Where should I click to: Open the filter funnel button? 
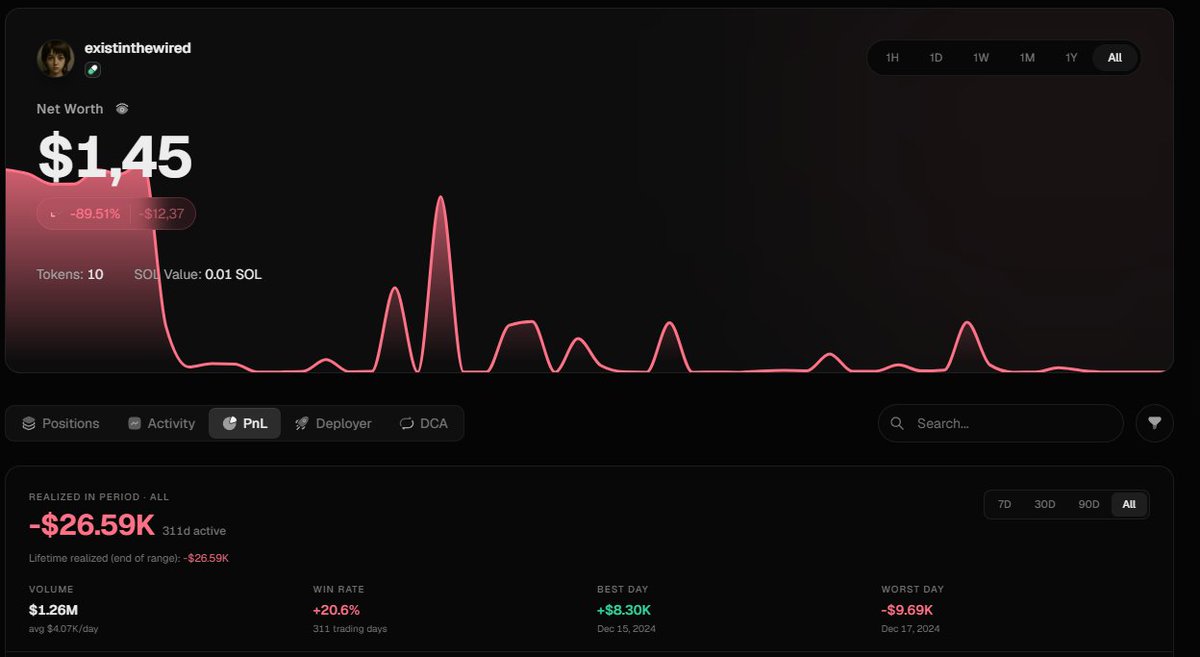pyautogui.click(x=1155, y=423)
